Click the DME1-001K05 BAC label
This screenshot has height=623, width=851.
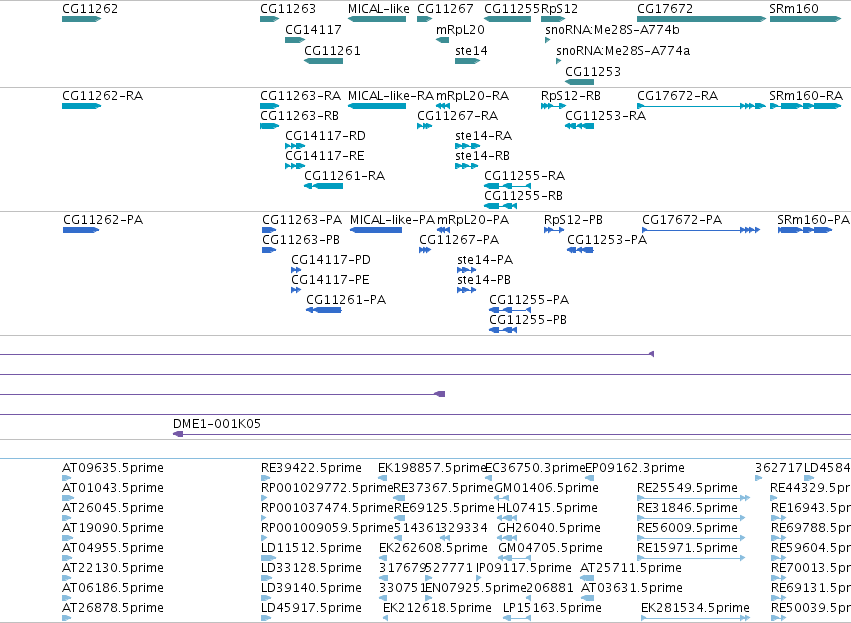(x=217, y=424)
